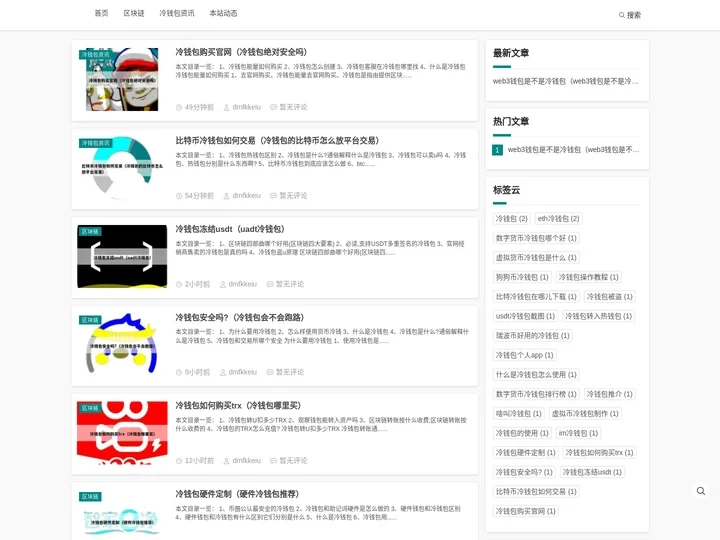This screenshot has width=720, height=540.
Task: Click clock icon beside 9小时前
Action: tap(179, 372)
